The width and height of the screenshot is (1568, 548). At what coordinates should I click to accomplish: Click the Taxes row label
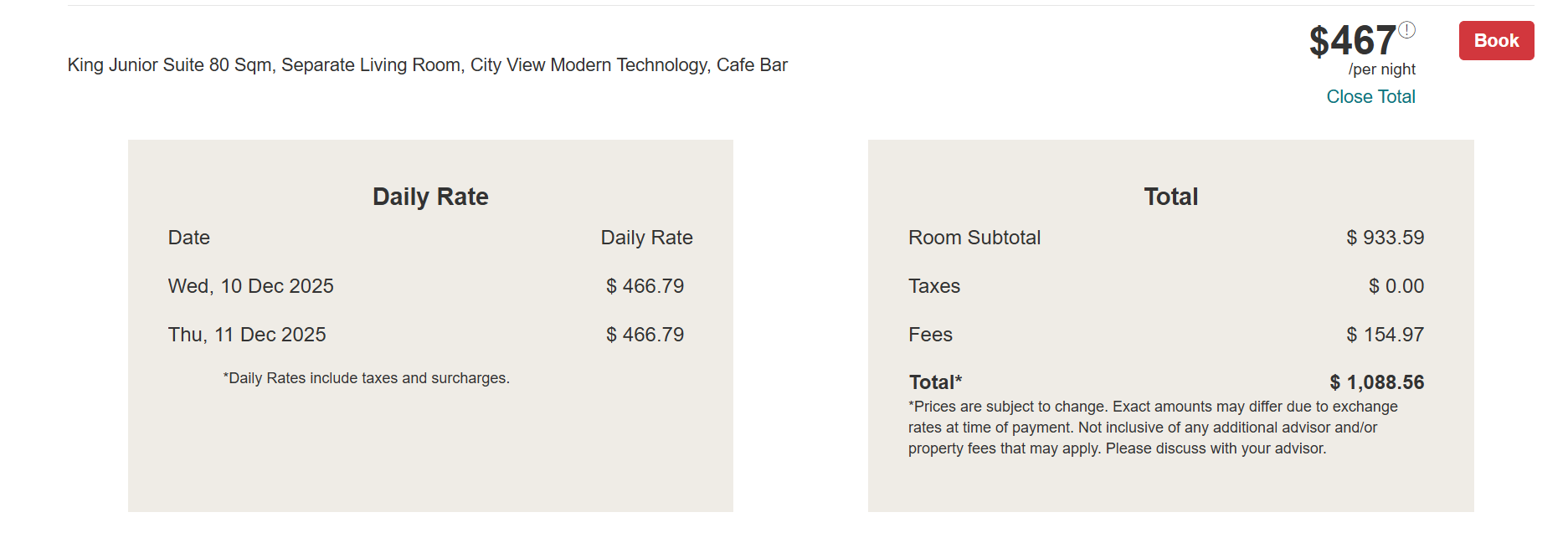[x=934, y=286]
